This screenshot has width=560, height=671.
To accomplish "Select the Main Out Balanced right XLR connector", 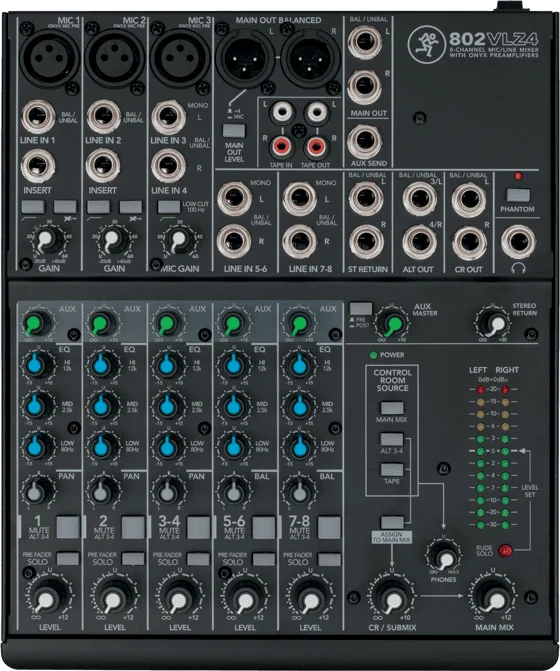I will [x=311, y=57].
